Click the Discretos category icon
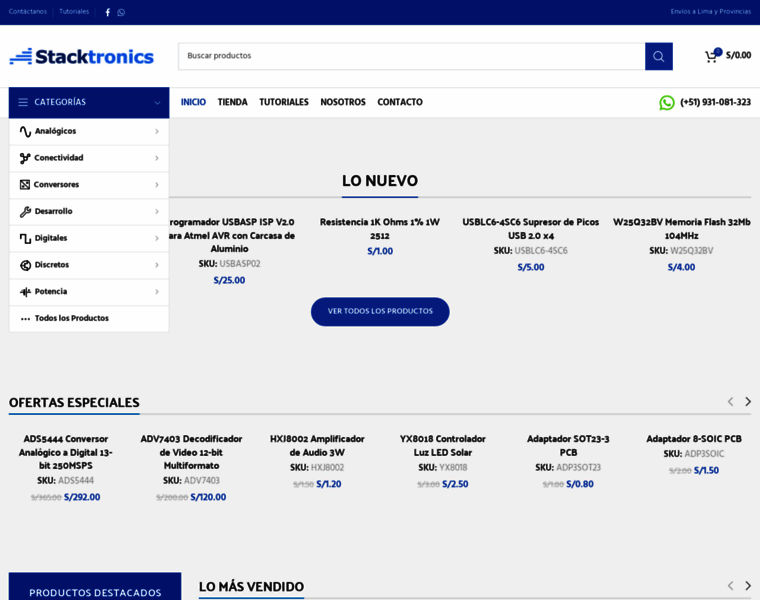Image resolution: width=760 pixels, height=600 pixels. (25, 265)
